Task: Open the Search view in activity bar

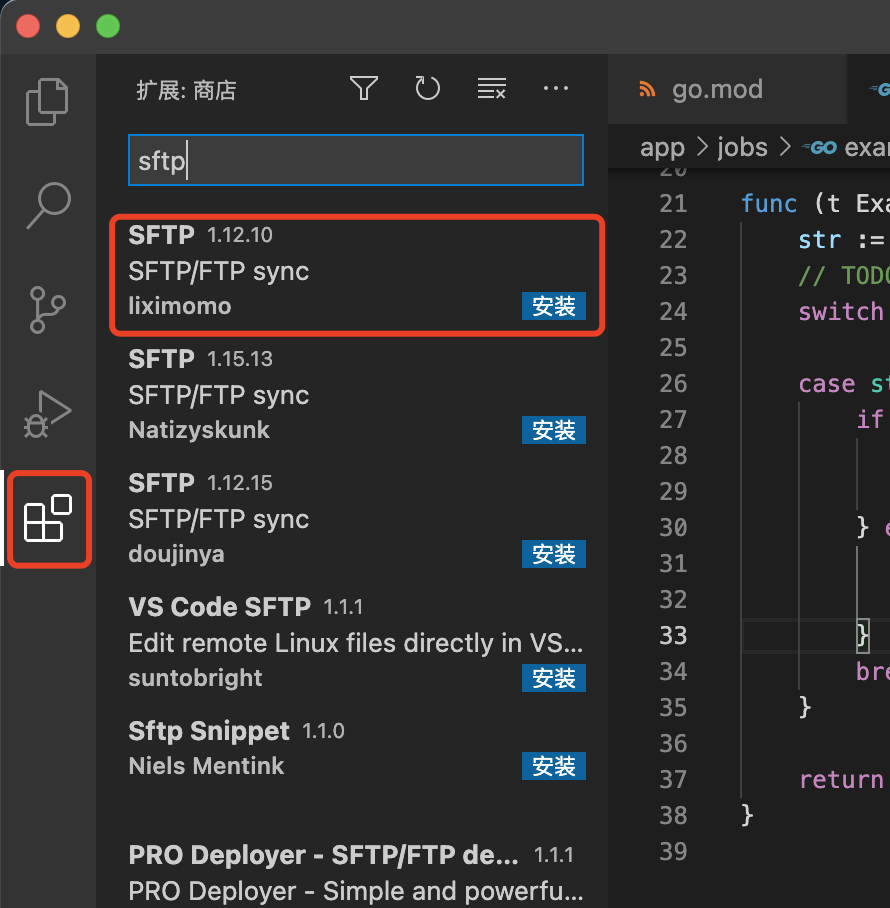Action: coord(49,206)
